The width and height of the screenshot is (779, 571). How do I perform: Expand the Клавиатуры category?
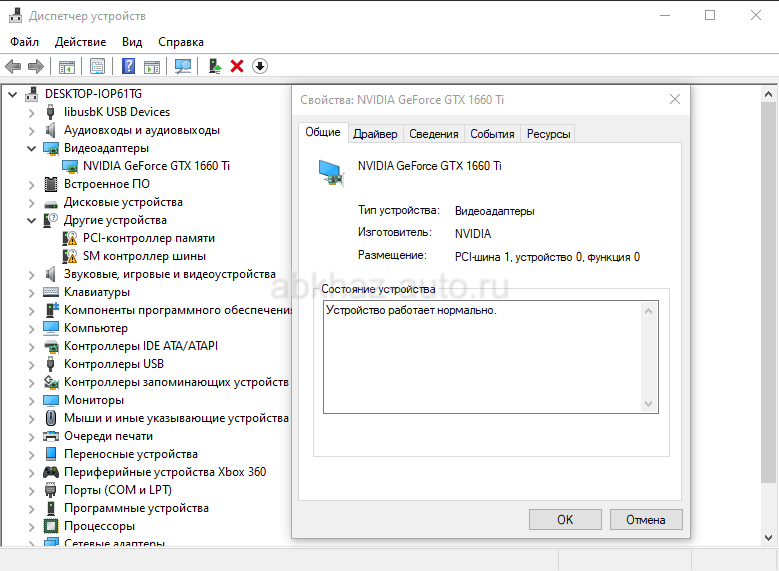[32, 292]
